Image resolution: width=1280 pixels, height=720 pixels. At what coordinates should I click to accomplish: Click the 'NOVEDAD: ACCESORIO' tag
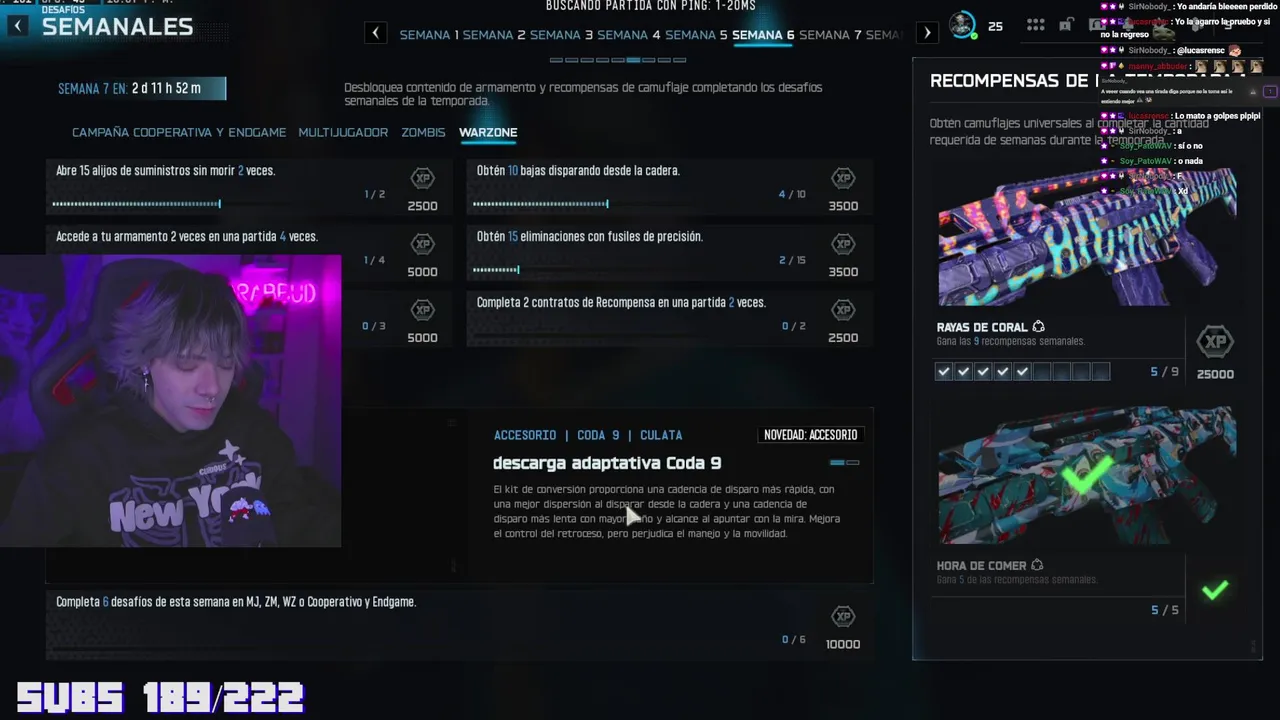(x=810, y=435)
